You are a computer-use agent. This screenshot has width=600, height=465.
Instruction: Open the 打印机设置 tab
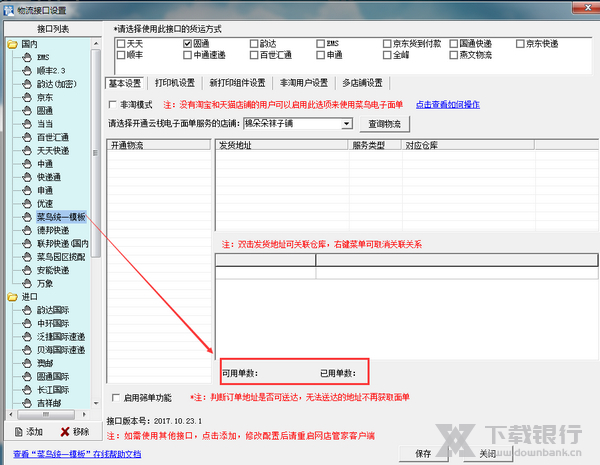(x=175, y=83)
